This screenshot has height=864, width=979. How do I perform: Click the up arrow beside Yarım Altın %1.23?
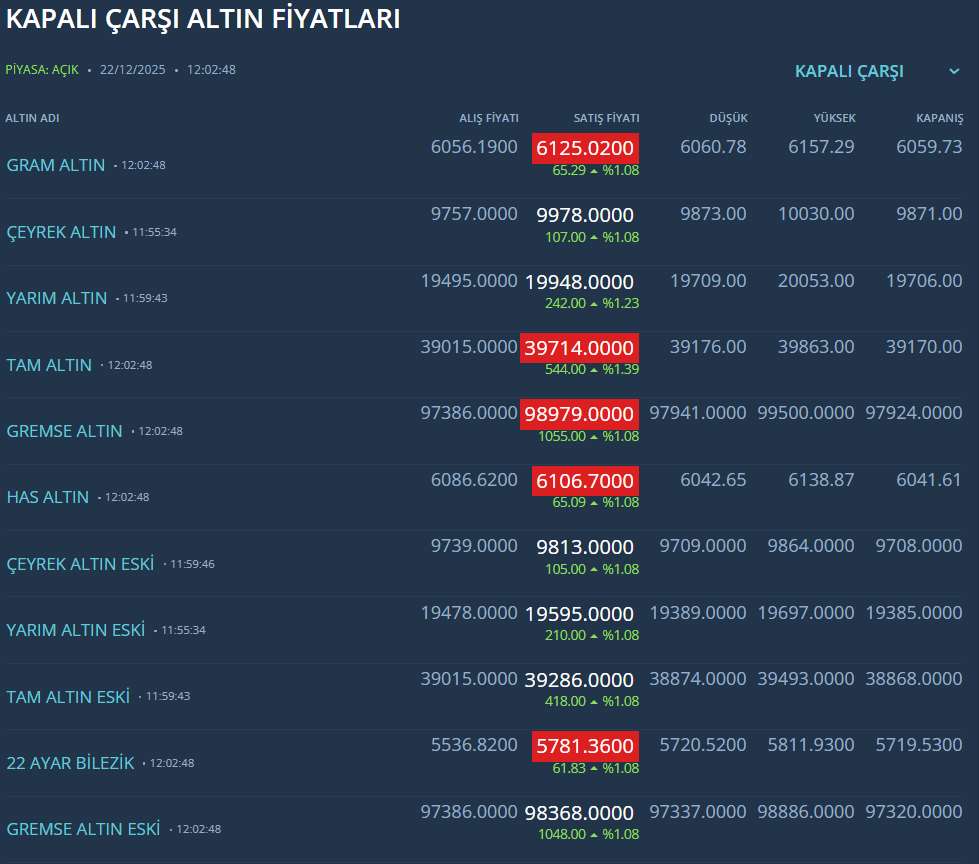594,303
